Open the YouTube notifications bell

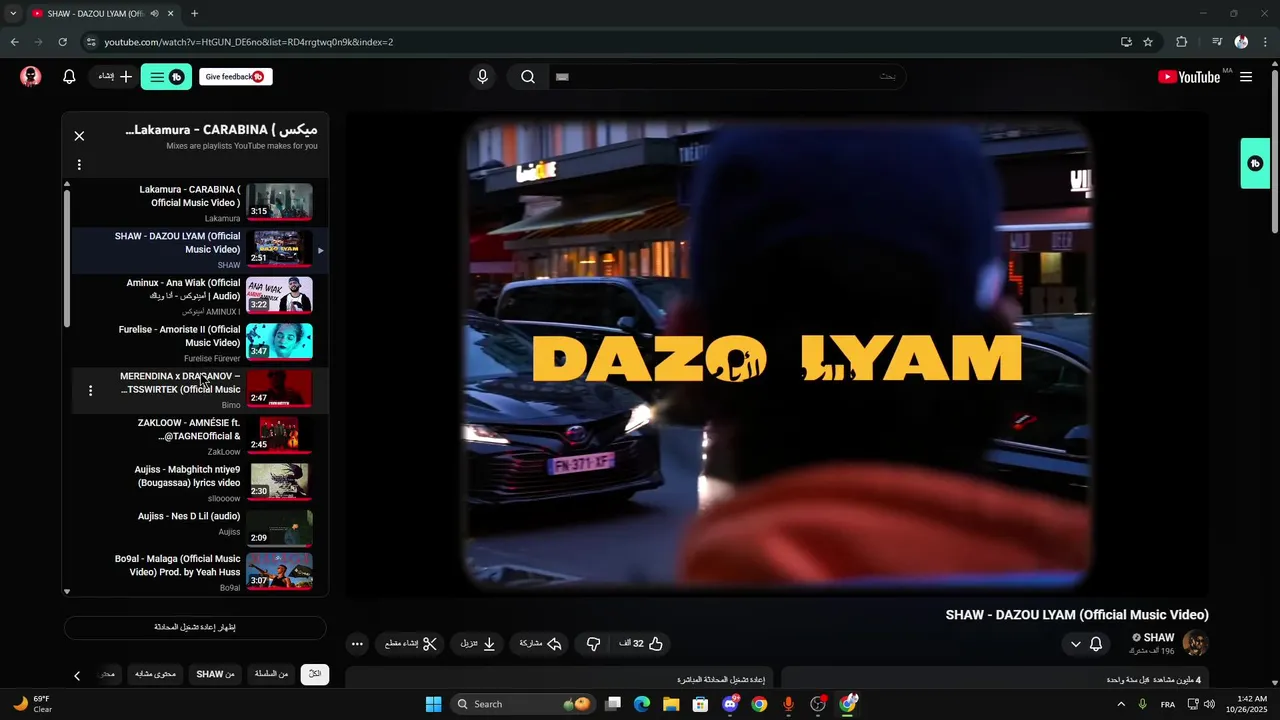click(x=69, y=77)
